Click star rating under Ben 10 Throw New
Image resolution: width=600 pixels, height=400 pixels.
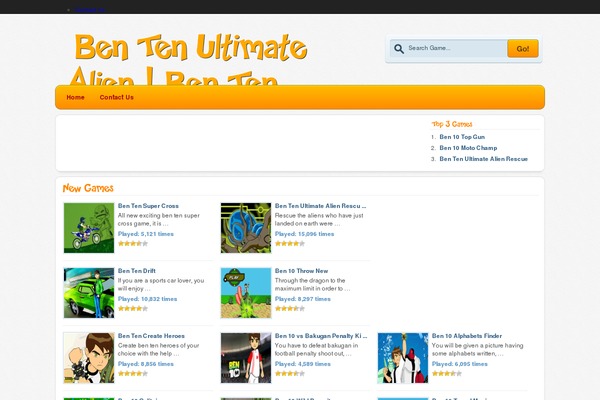tap(290, 309)
